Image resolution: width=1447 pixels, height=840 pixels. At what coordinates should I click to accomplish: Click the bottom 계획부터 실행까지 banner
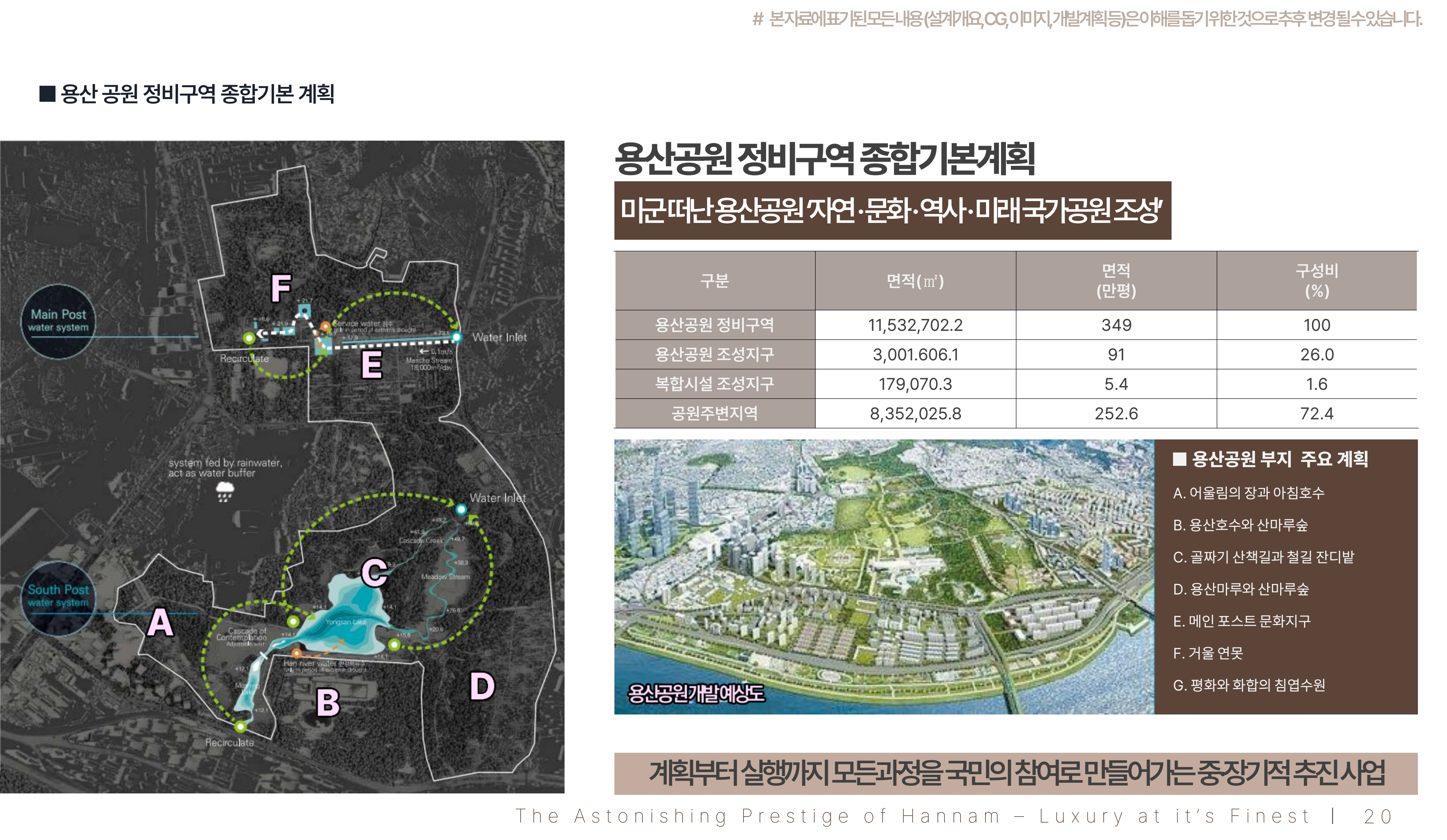(x=1016, y=774)
